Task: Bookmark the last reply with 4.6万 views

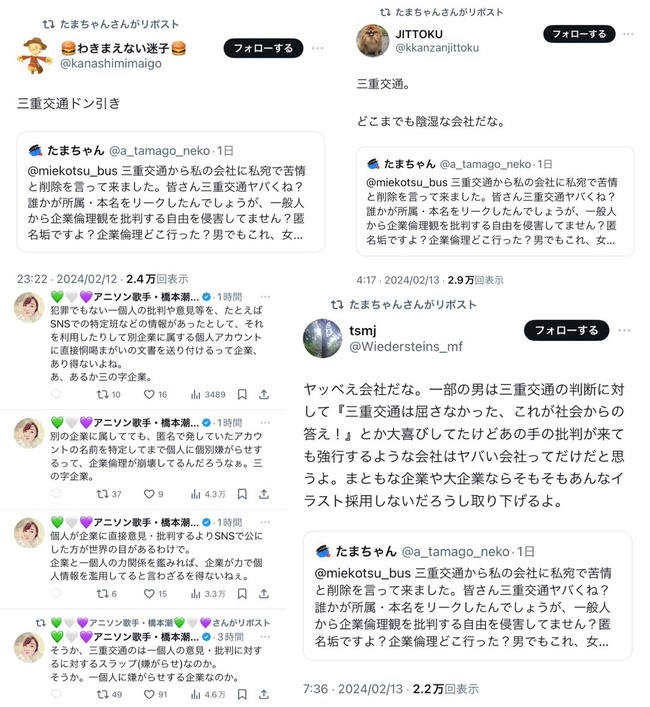Action: 242,694
